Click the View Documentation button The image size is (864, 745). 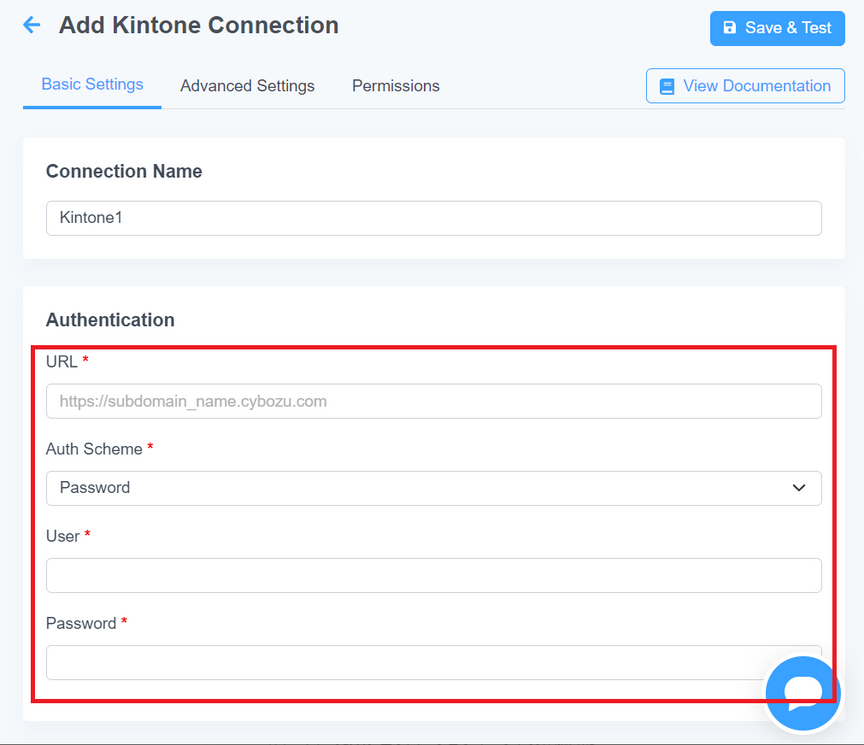point(745,86)
